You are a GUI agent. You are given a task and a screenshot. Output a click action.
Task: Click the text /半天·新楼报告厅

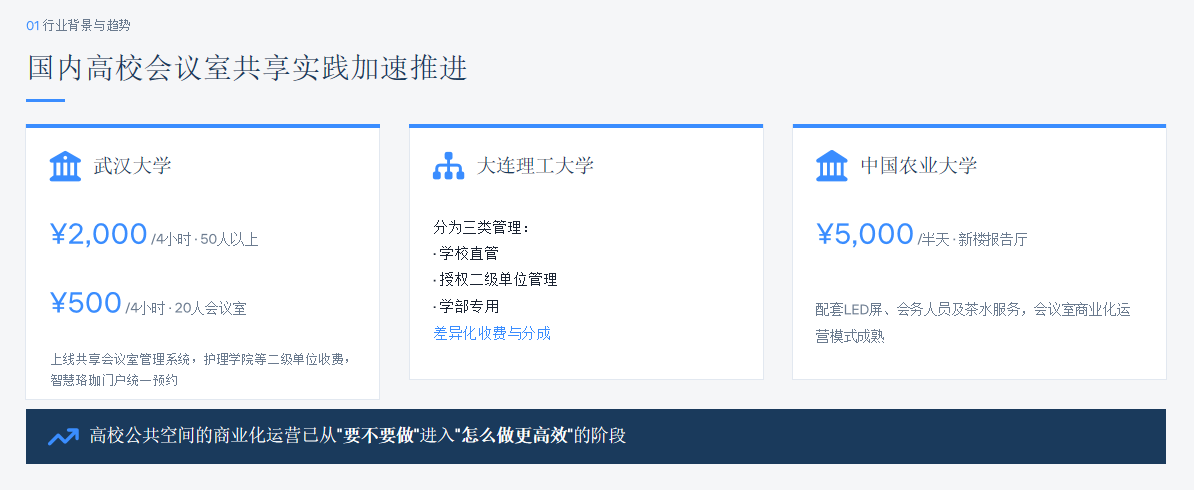point(972,239)
